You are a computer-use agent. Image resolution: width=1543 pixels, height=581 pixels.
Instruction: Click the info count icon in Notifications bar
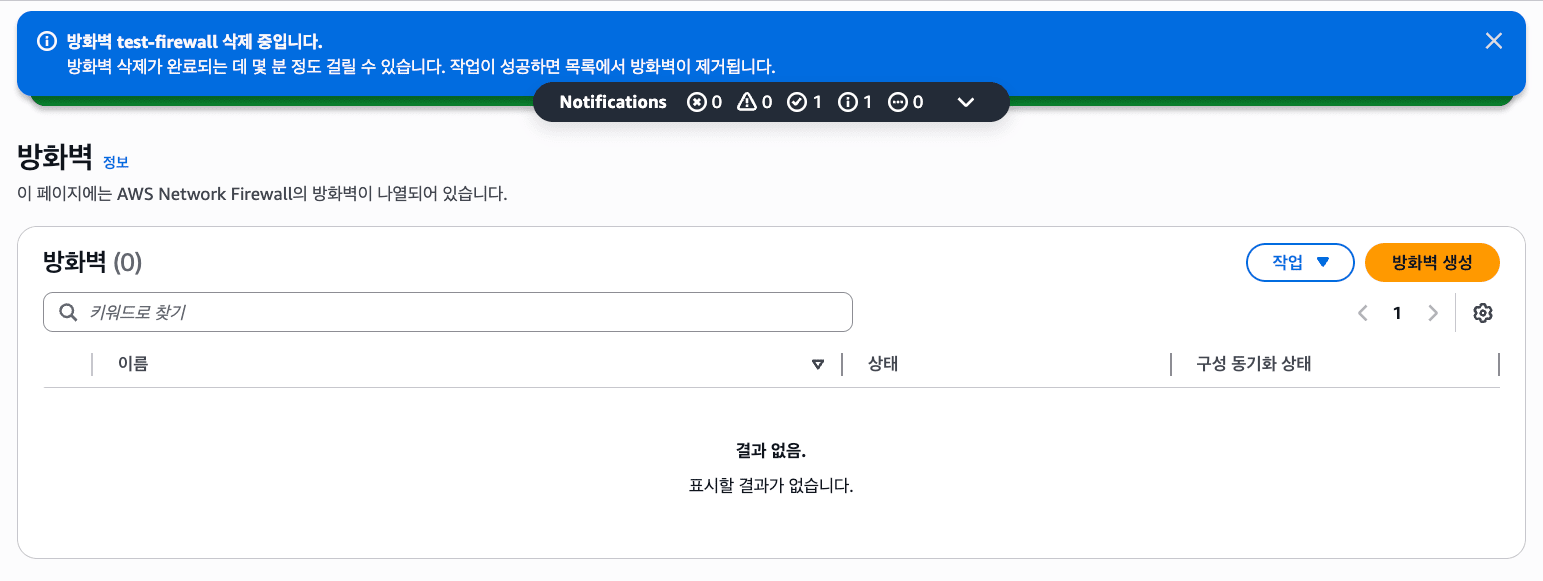(848, 102)
